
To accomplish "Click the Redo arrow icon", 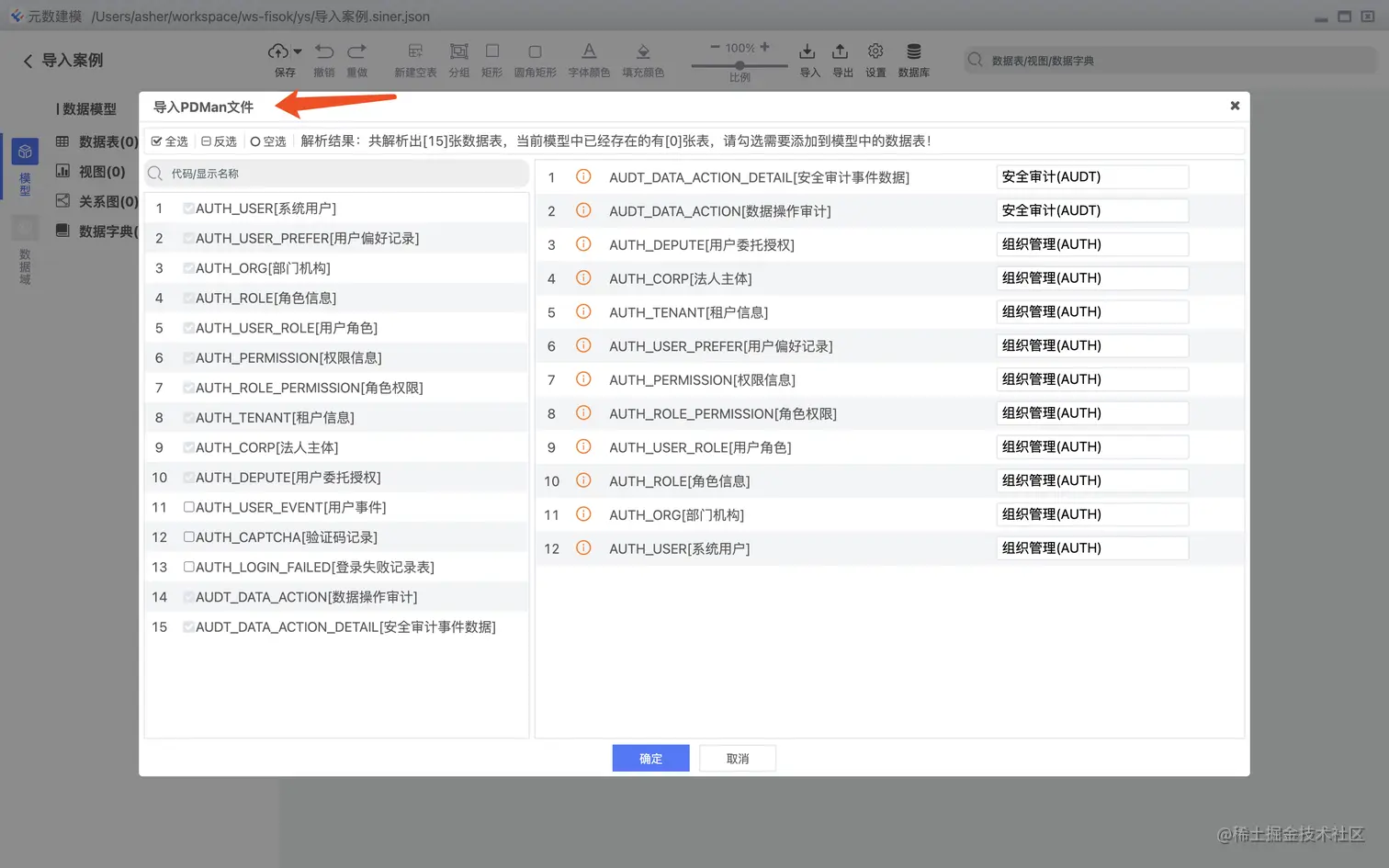I will coord(357,51).
